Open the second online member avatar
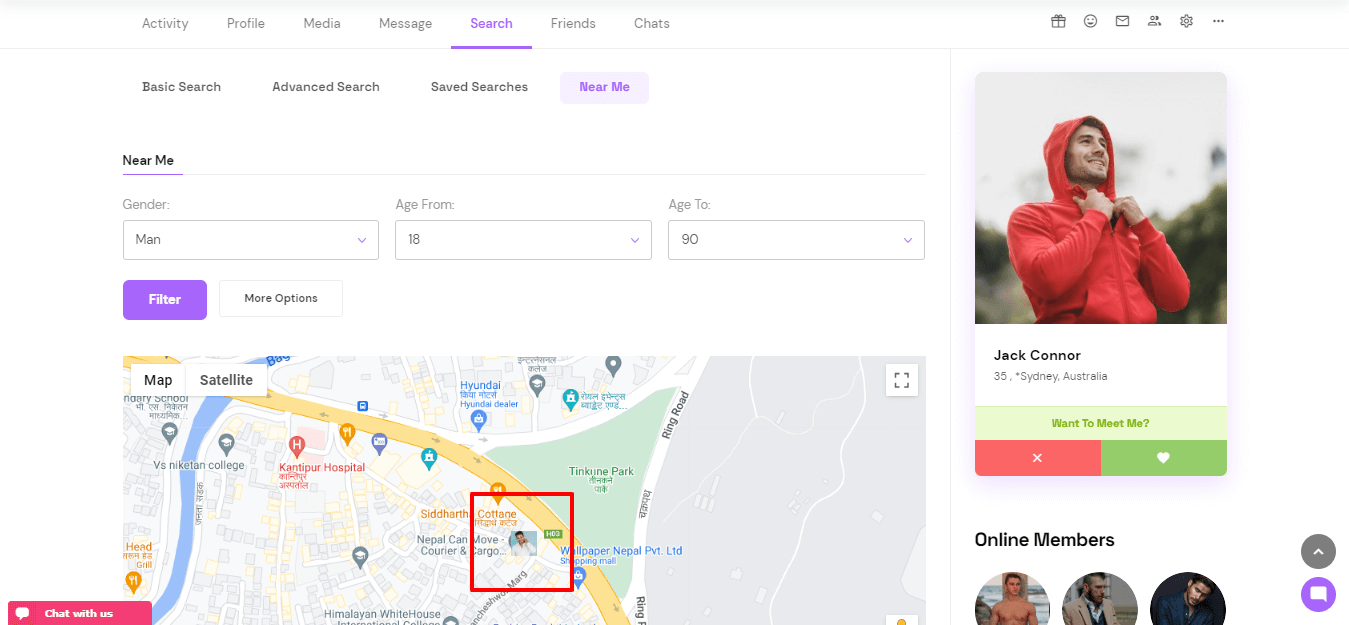 [1100, 599]
